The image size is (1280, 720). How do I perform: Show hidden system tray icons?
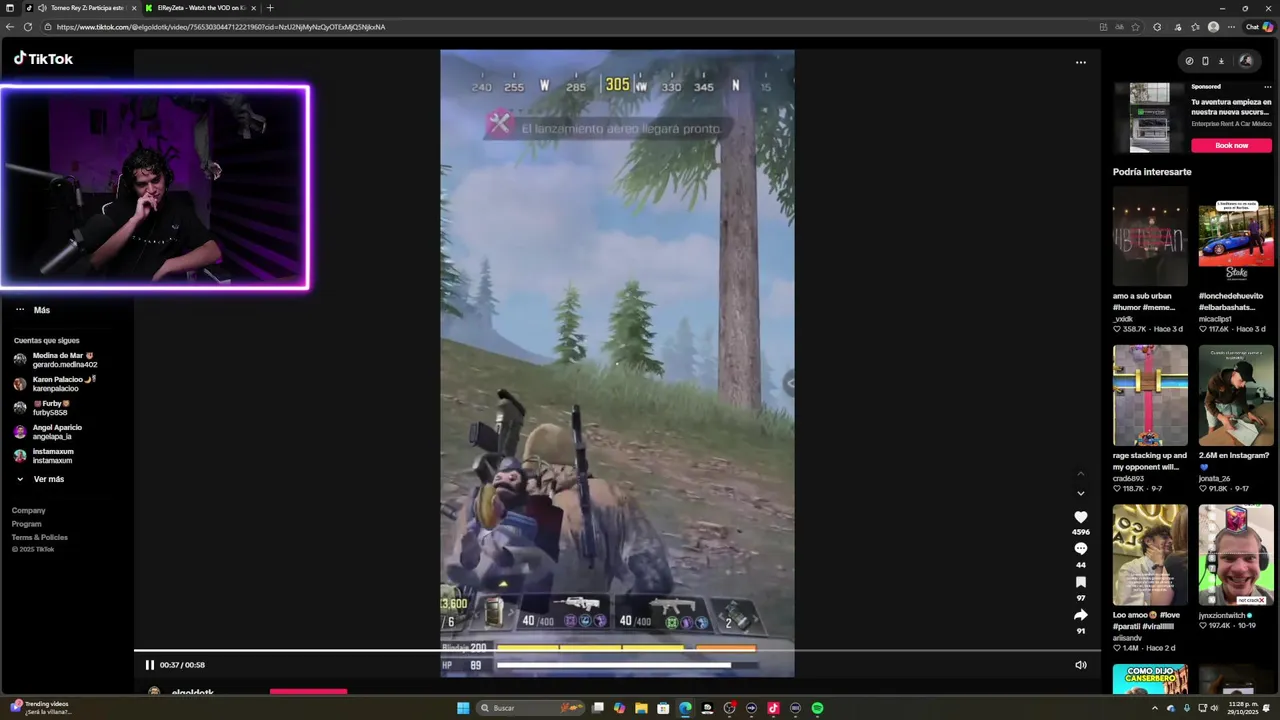1155,708
